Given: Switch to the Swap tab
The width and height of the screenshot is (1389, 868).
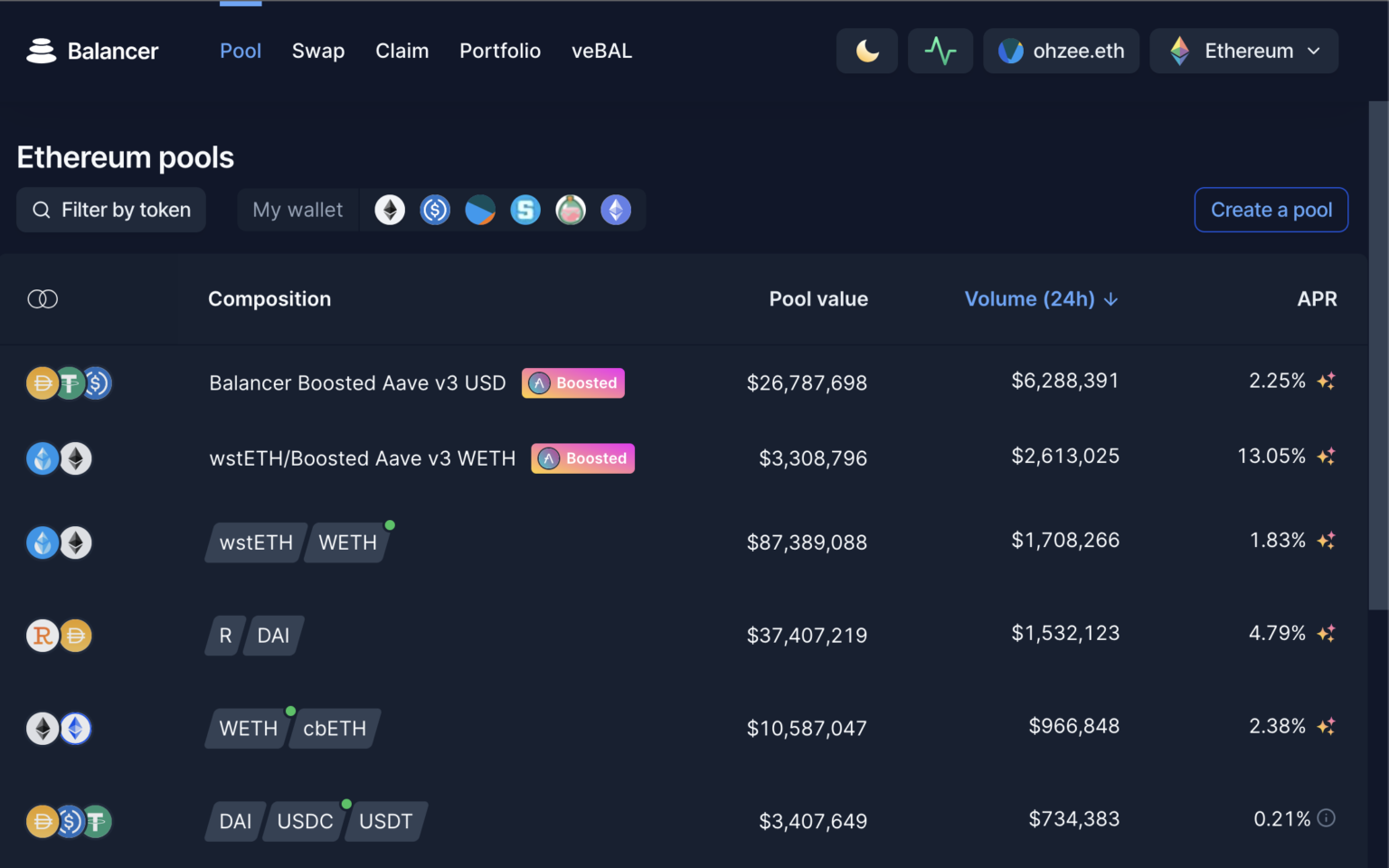Looking at the screenshot, I should point(318,51).
